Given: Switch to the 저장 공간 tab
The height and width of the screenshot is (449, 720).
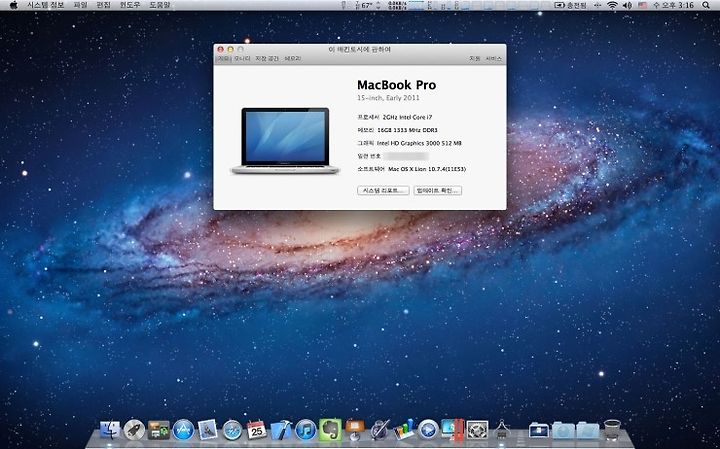Looking at the screenshot, I should 267,59.
